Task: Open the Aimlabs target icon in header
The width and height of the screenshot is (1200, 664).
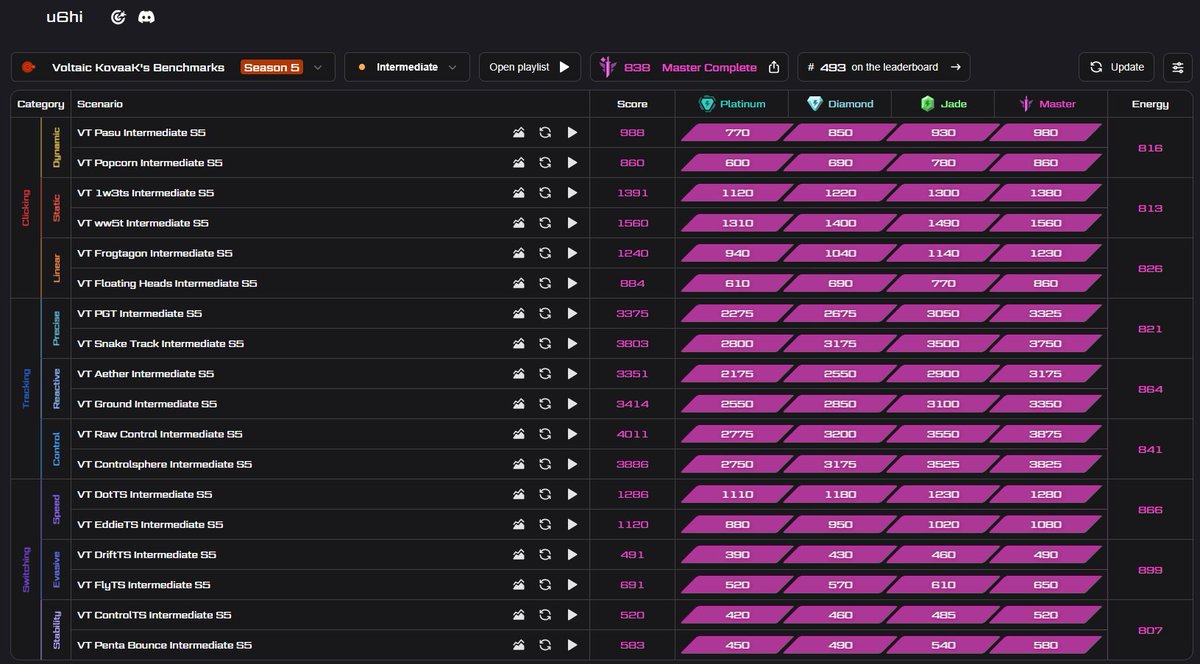Action: tap(118, 17)
